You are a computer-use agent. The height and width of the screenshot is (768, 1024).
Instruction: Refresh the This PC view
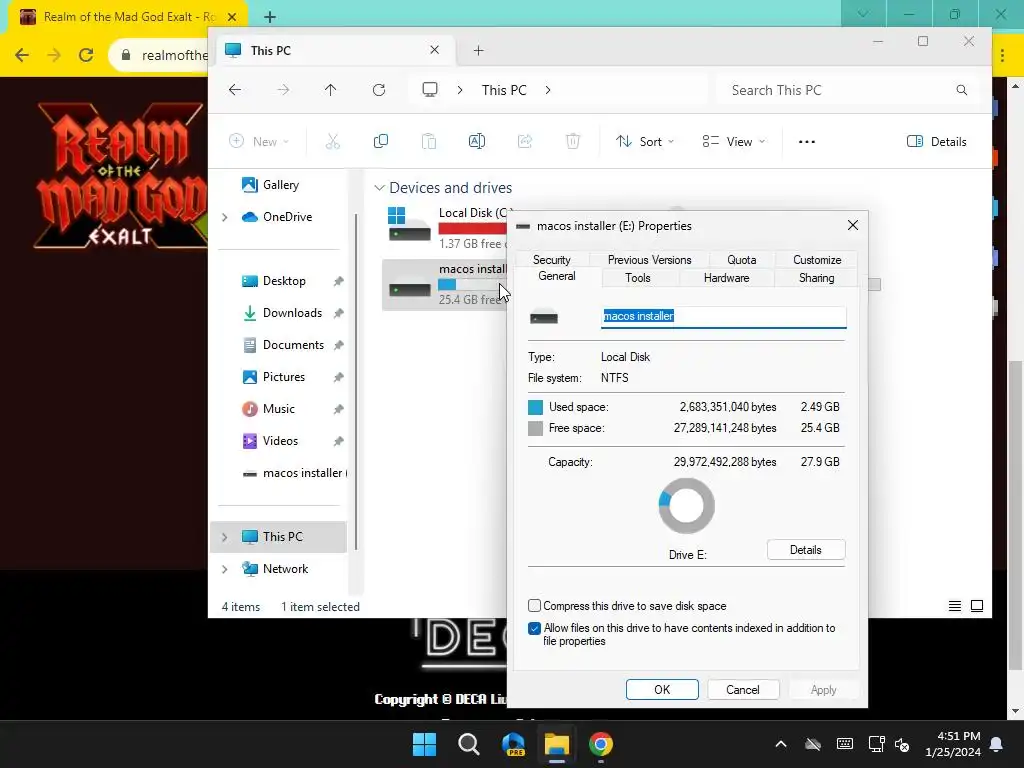(x=379, y=90)
